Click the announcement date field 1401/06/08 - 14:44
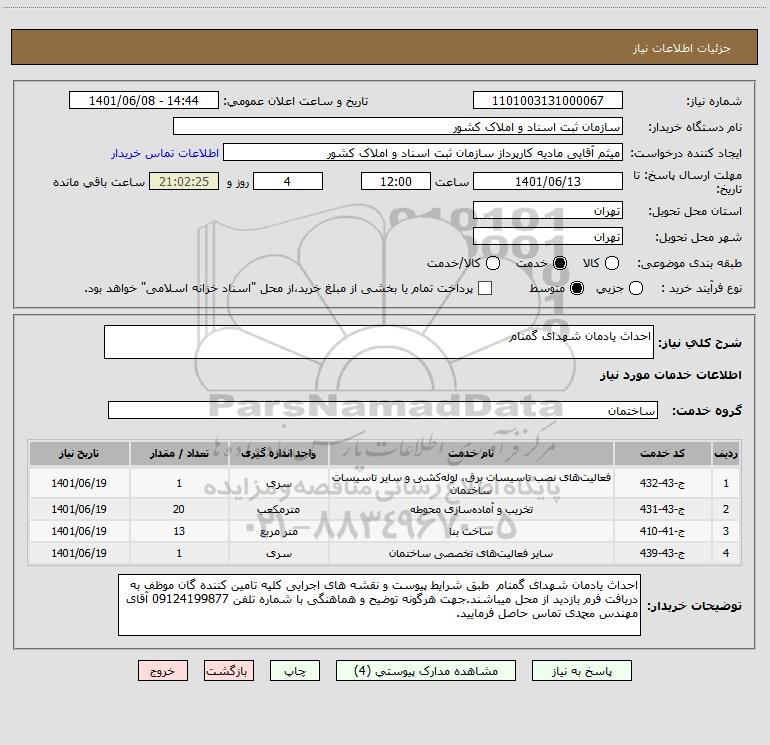The image size is (770, 745). point(144,100)
